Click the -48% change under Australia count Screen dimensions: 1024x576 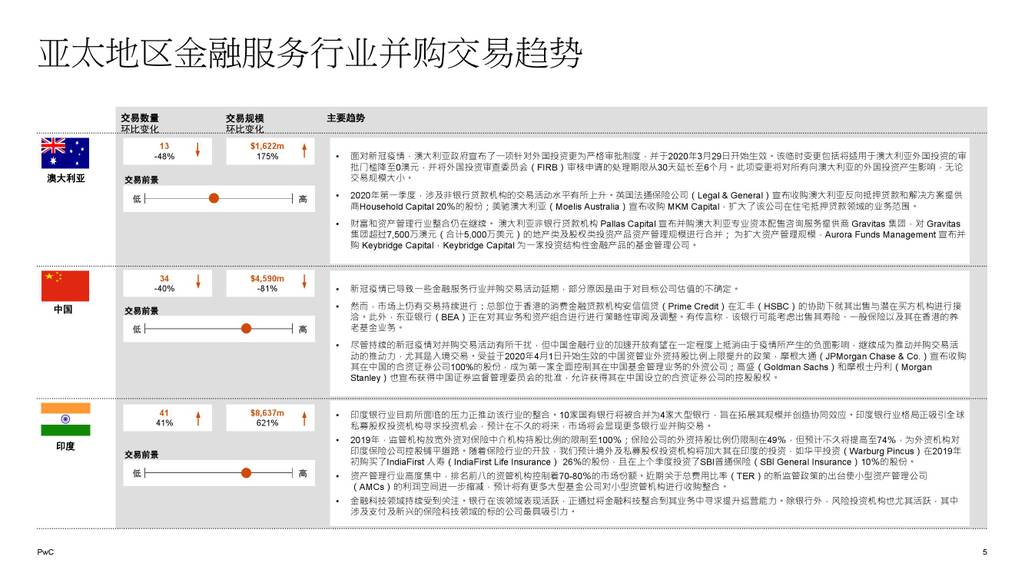coord(164,157)
